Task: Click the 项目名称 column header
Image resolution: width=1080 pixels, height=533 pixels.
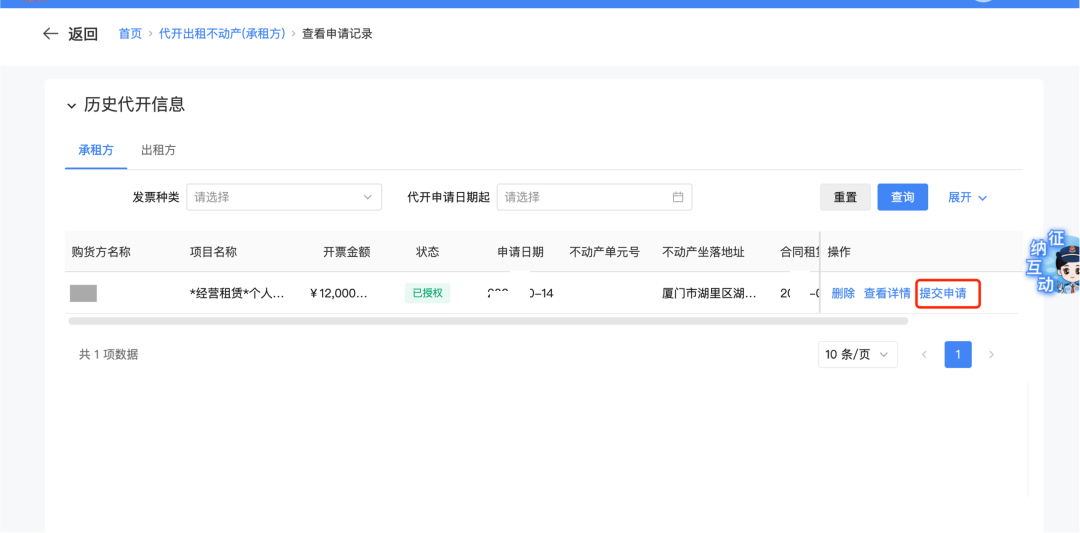Action: point(214,252)
